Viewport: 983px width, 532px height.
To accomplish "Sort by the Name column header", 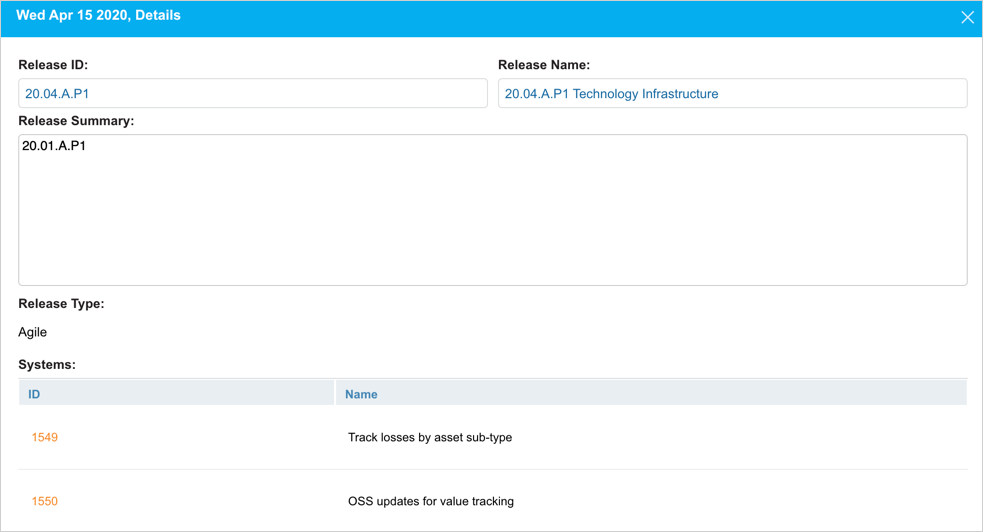I will point(361,394).
